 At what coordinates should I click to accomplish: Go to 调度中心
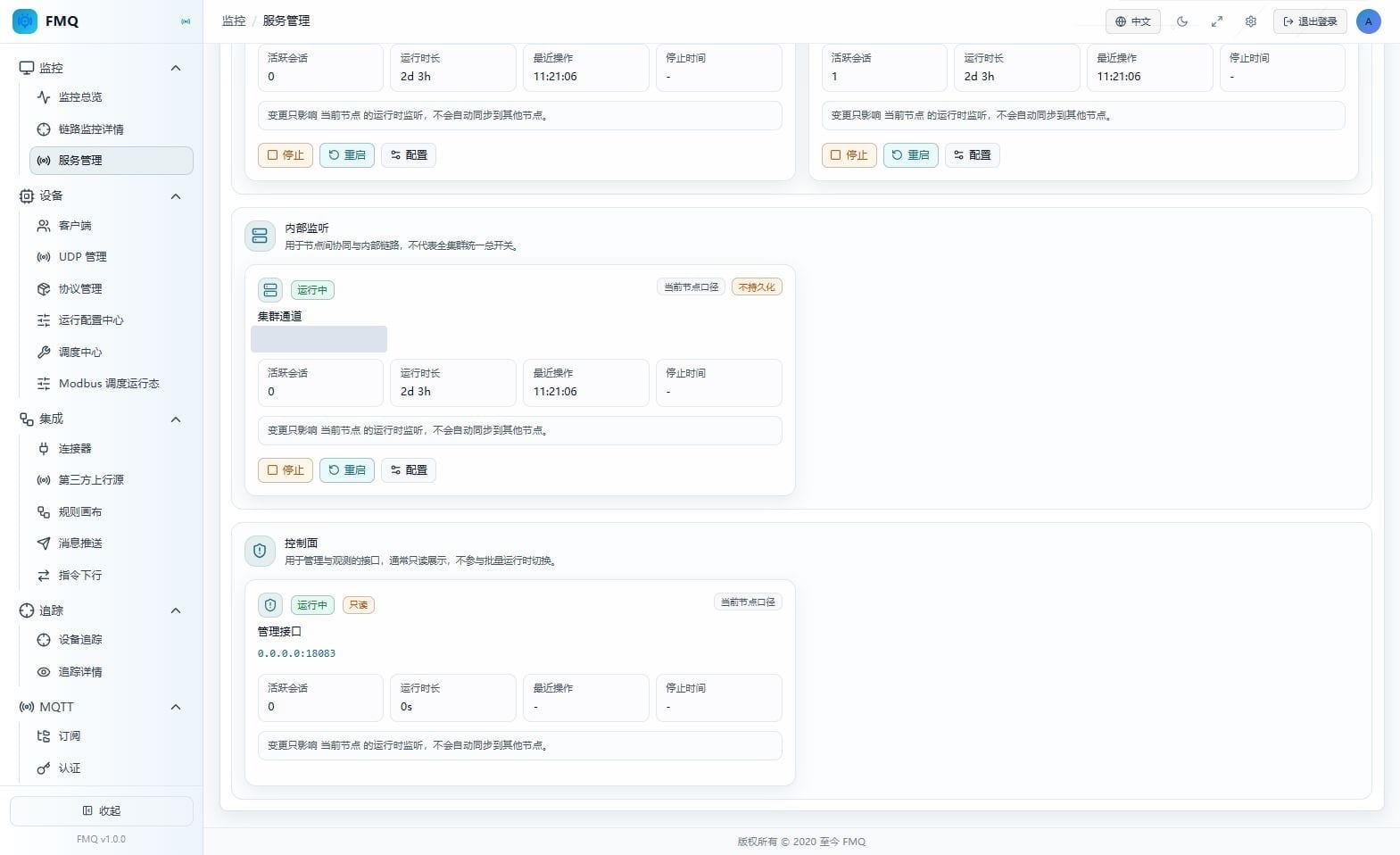(112, 352)
